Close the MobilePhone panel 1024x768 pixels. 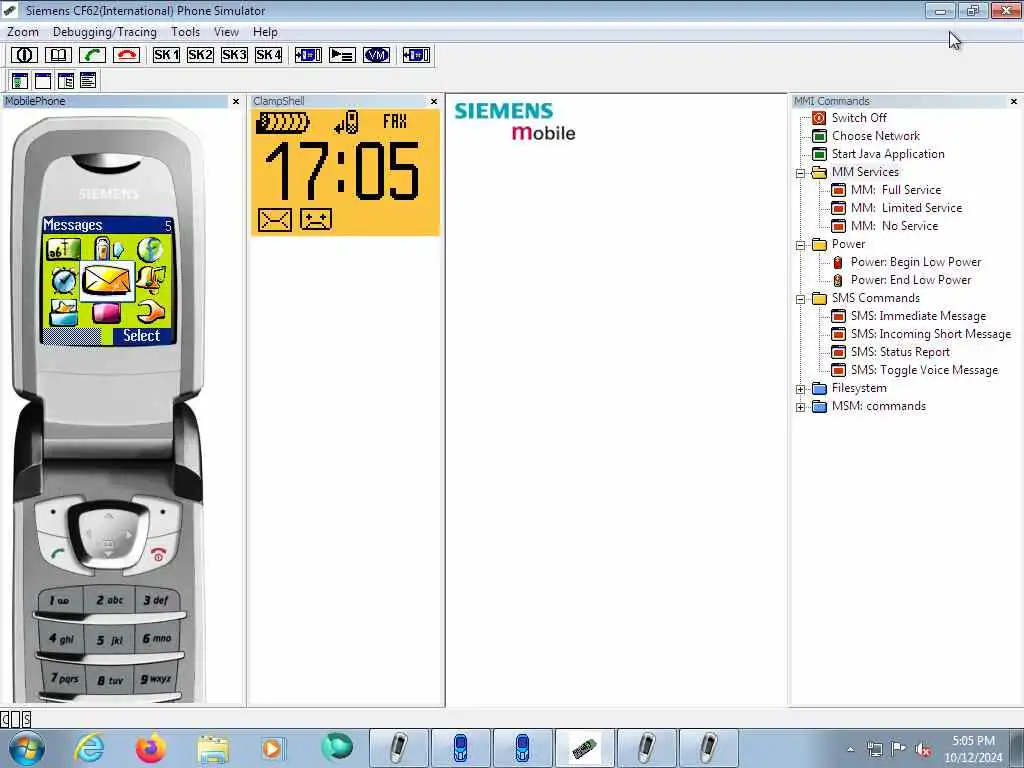[236, 101]
